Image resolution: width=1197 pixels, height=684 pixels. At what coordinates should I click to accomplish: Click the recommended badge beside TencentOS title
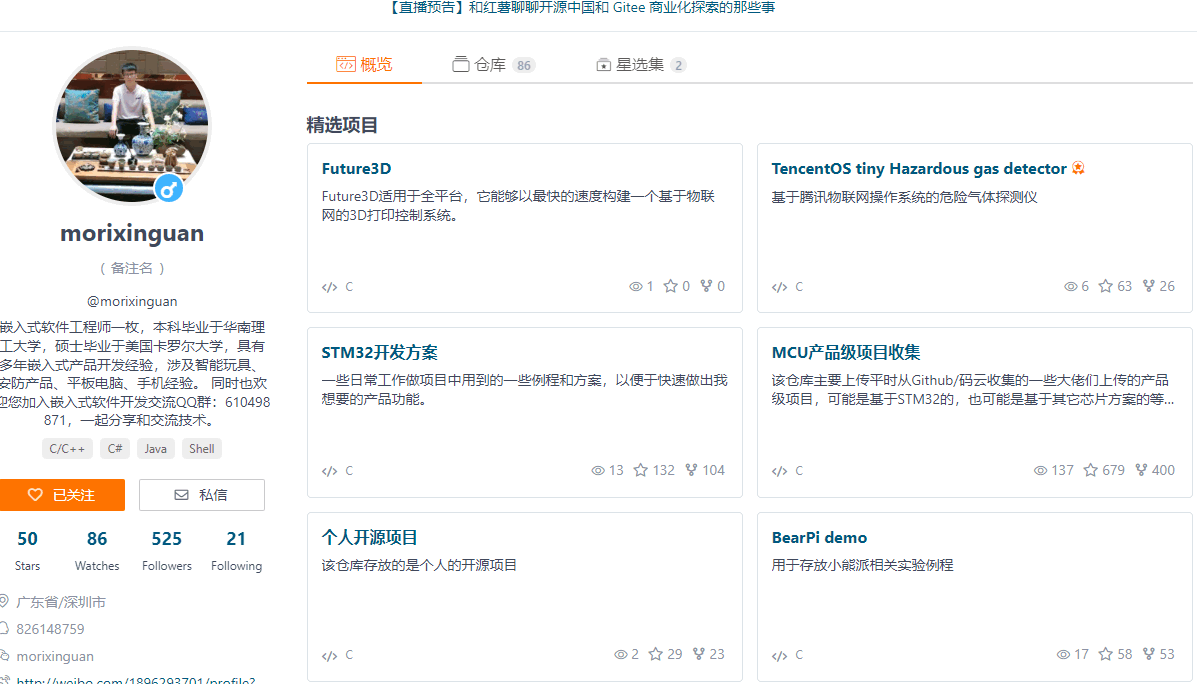[x=1078, y=168]
